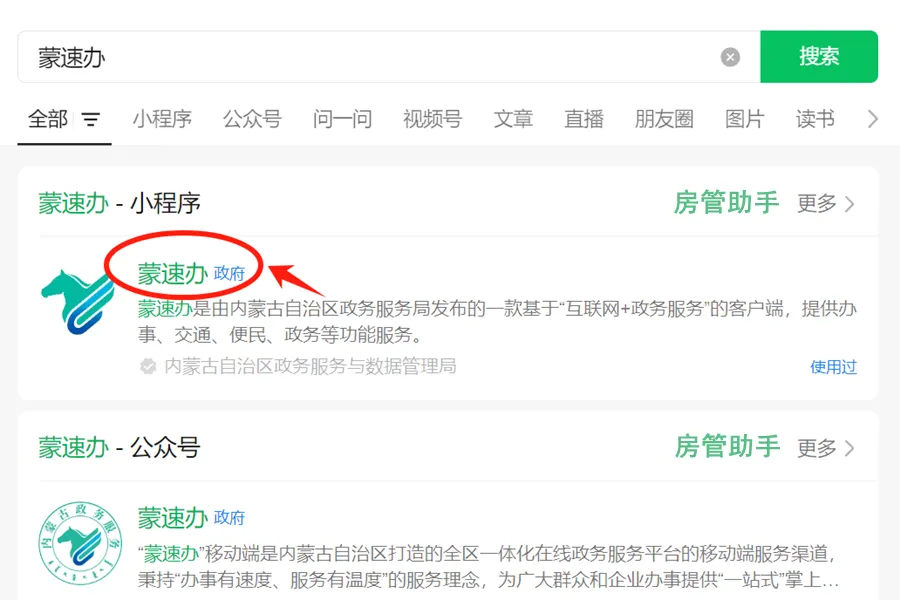Select the 视频号 tab
900x600 pixels.
pos(432,119)
